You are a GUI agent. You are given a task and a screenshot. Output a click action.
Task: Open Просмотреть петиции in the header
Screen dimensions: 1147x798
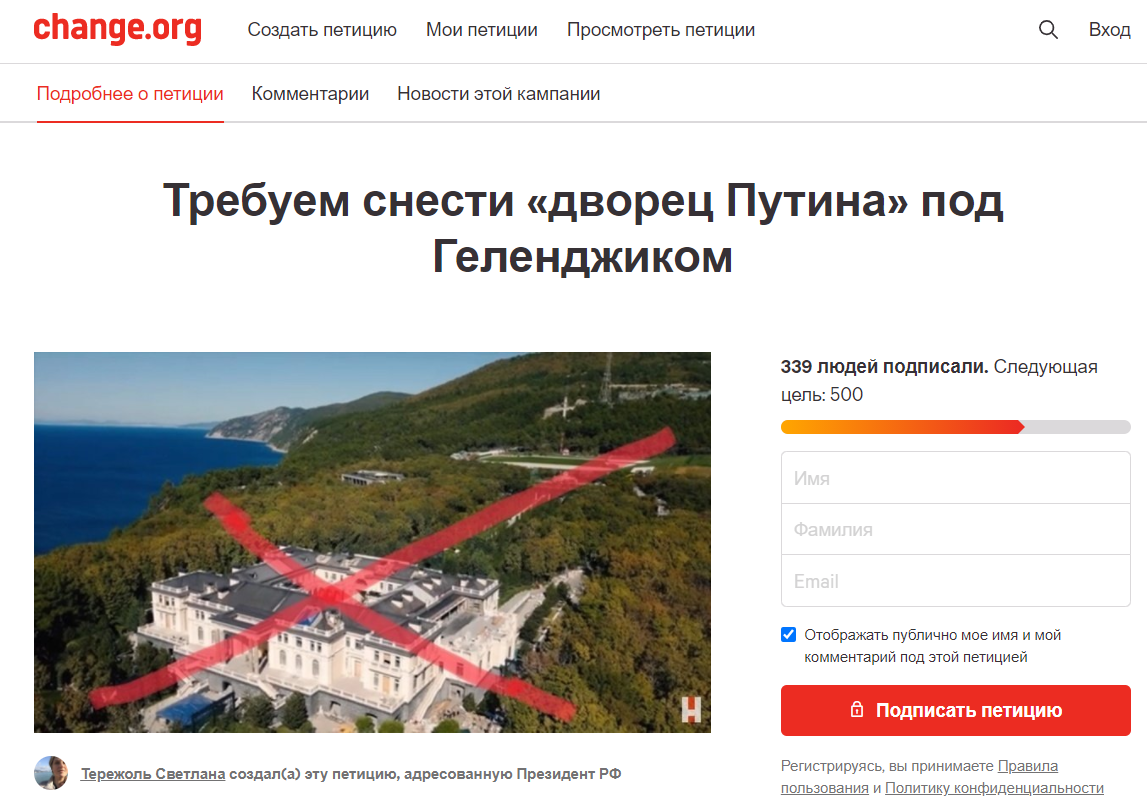661,30
